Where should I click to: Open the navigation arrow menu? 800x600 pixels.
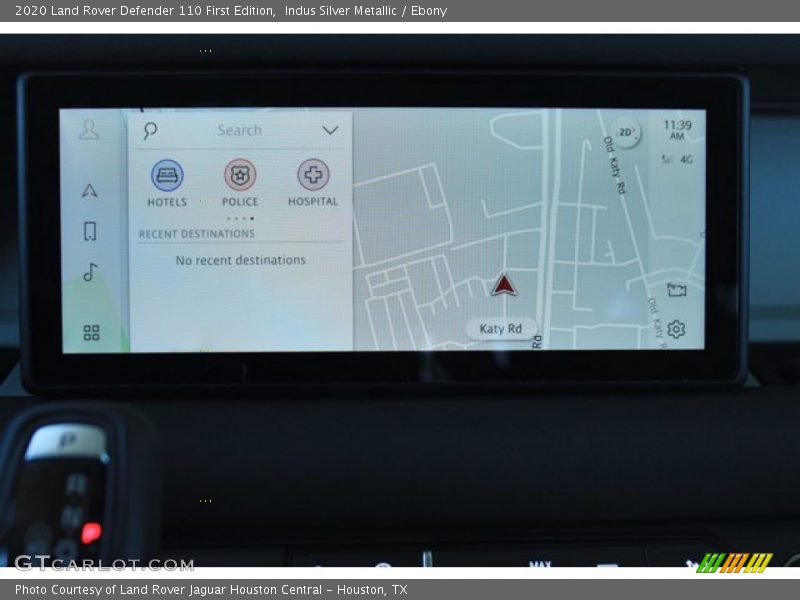pos(90,191)
